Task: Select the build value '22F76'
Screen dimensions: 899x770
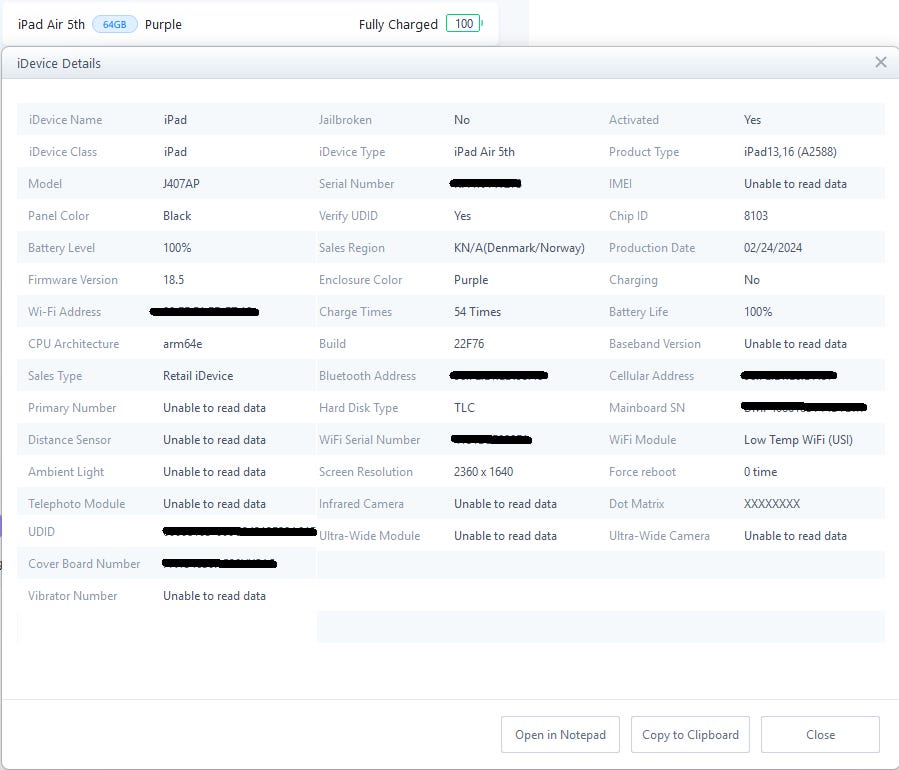Action: [x=469, y=344]
